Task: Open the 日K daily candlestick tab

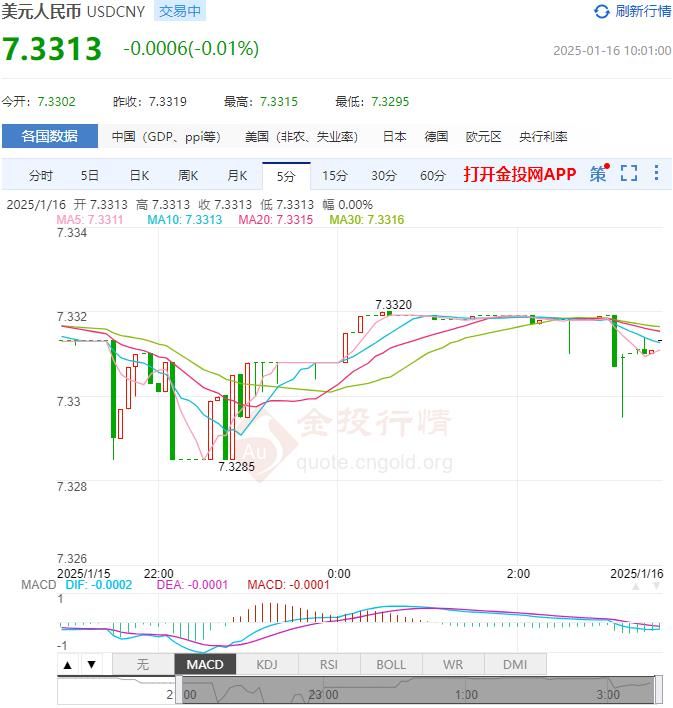Action: click(139, 176)
